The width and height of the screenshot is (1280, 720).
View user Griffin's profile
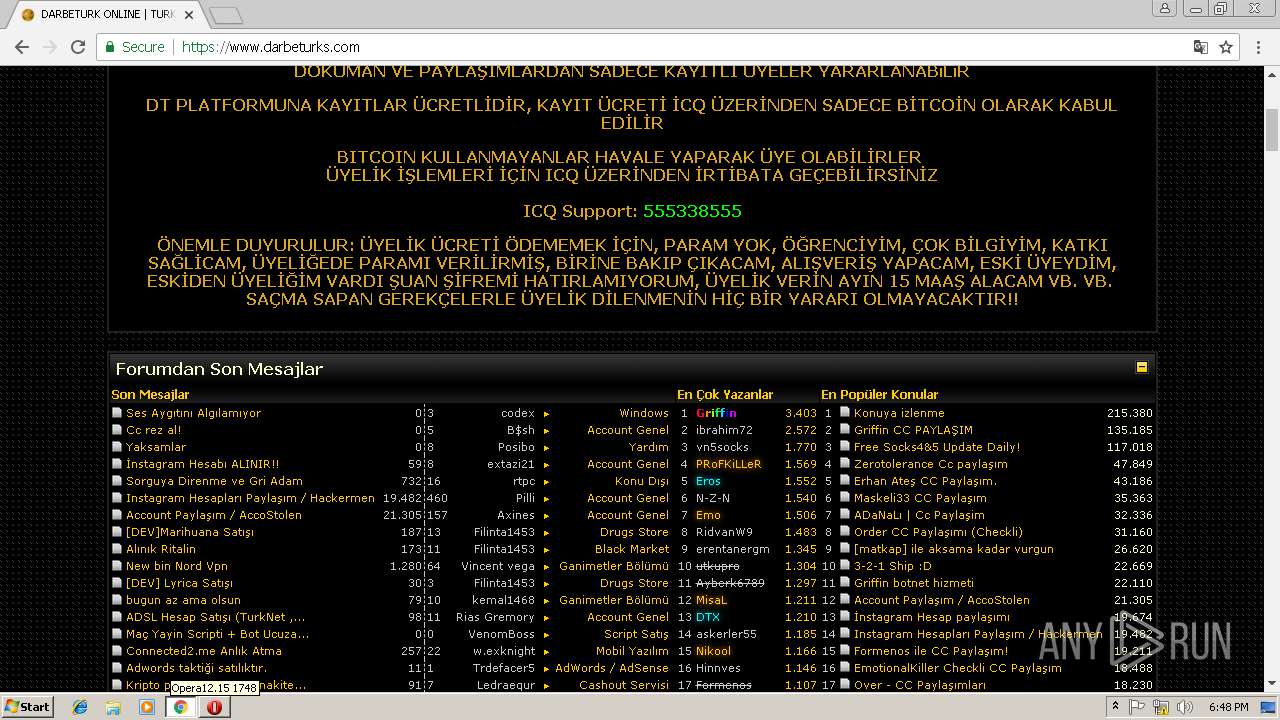pos(716,413)
